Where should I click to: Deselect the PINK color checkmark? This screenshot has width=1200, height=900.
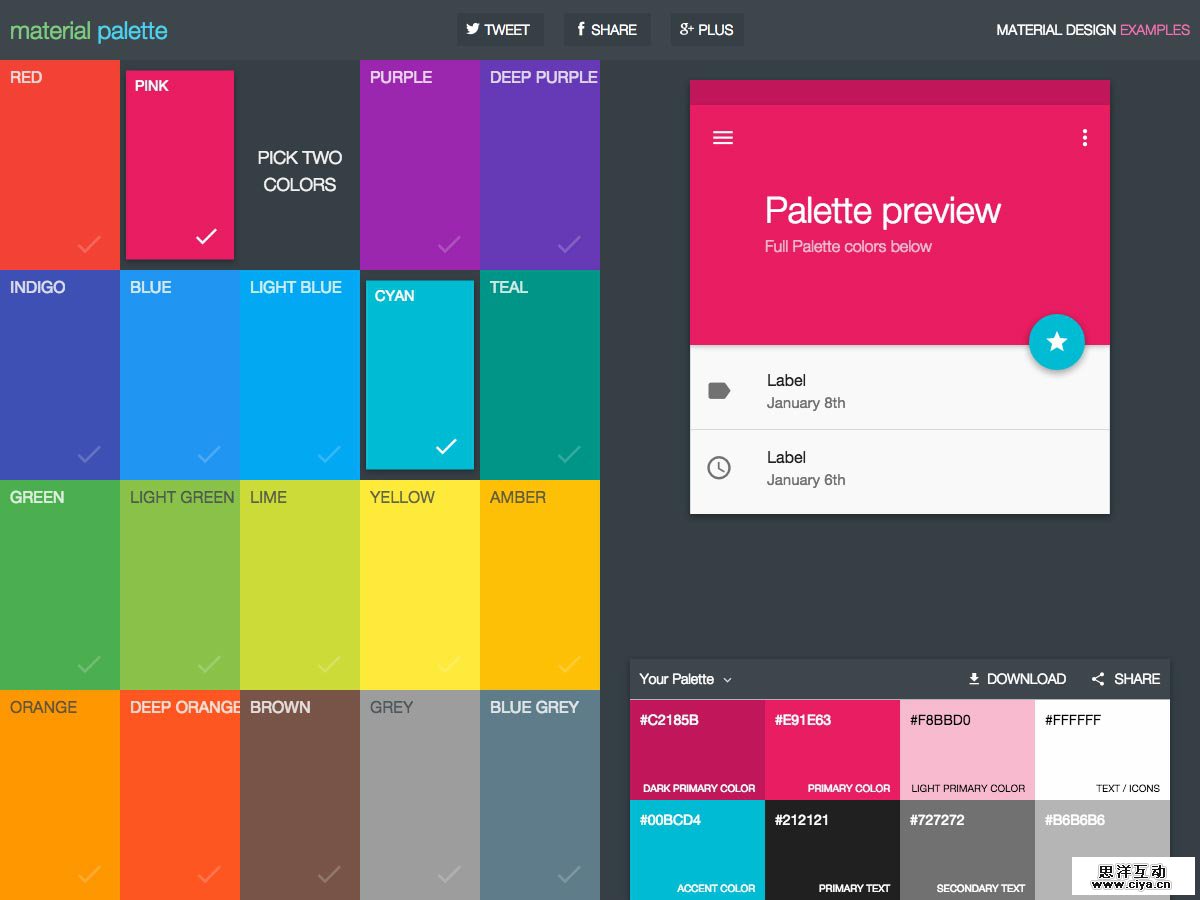[207, 236]
